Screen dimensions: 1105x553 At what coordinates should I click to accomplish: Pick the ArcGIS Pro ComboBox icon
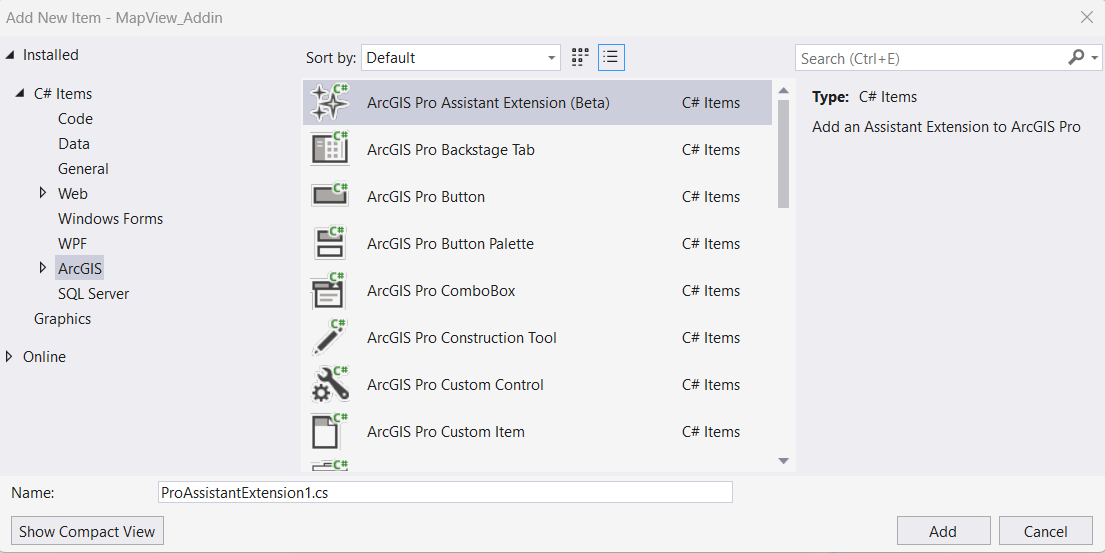pos(330,290)
